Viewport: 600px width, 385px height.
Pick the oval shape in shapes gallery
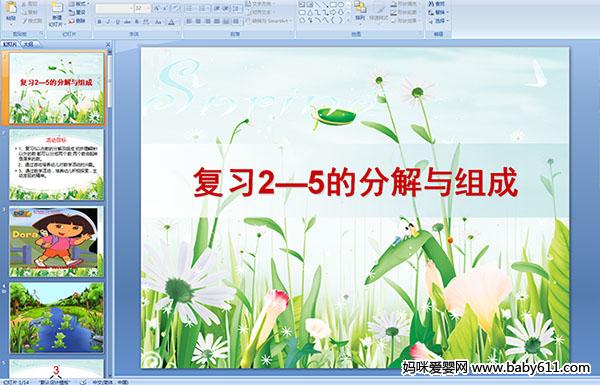tap(341, 5)
